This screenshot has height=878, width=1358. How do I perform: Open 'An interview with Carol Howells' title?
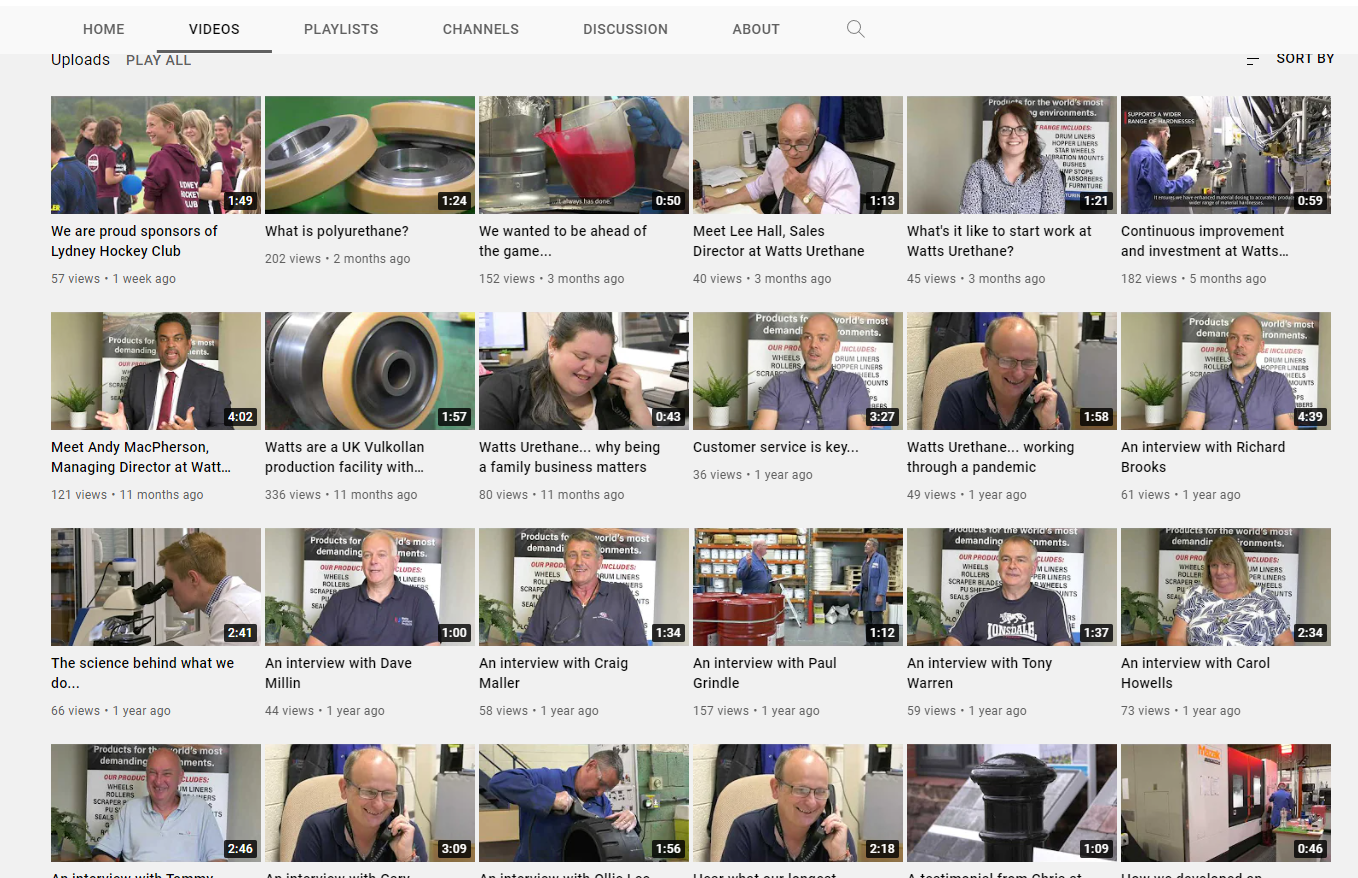(x=1196, y=673)
